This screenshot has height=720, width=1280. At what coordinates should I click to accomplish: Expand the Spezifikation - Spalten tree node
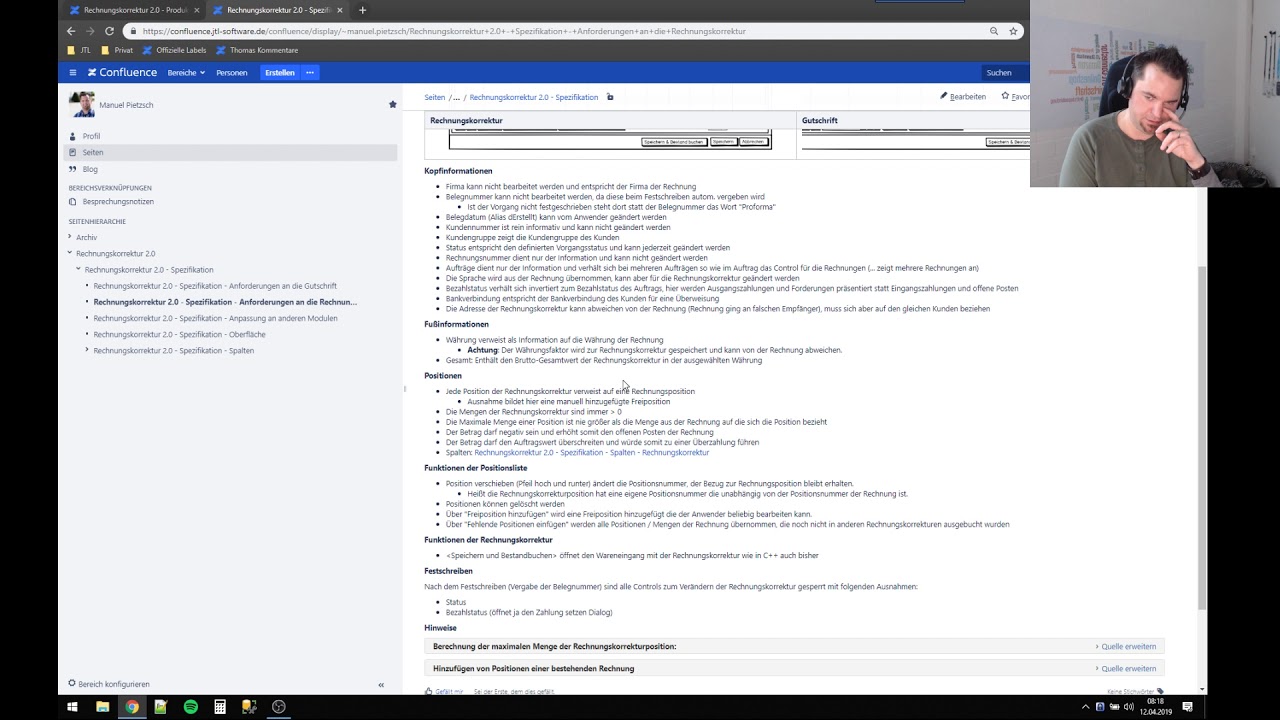tap(87, 350)
